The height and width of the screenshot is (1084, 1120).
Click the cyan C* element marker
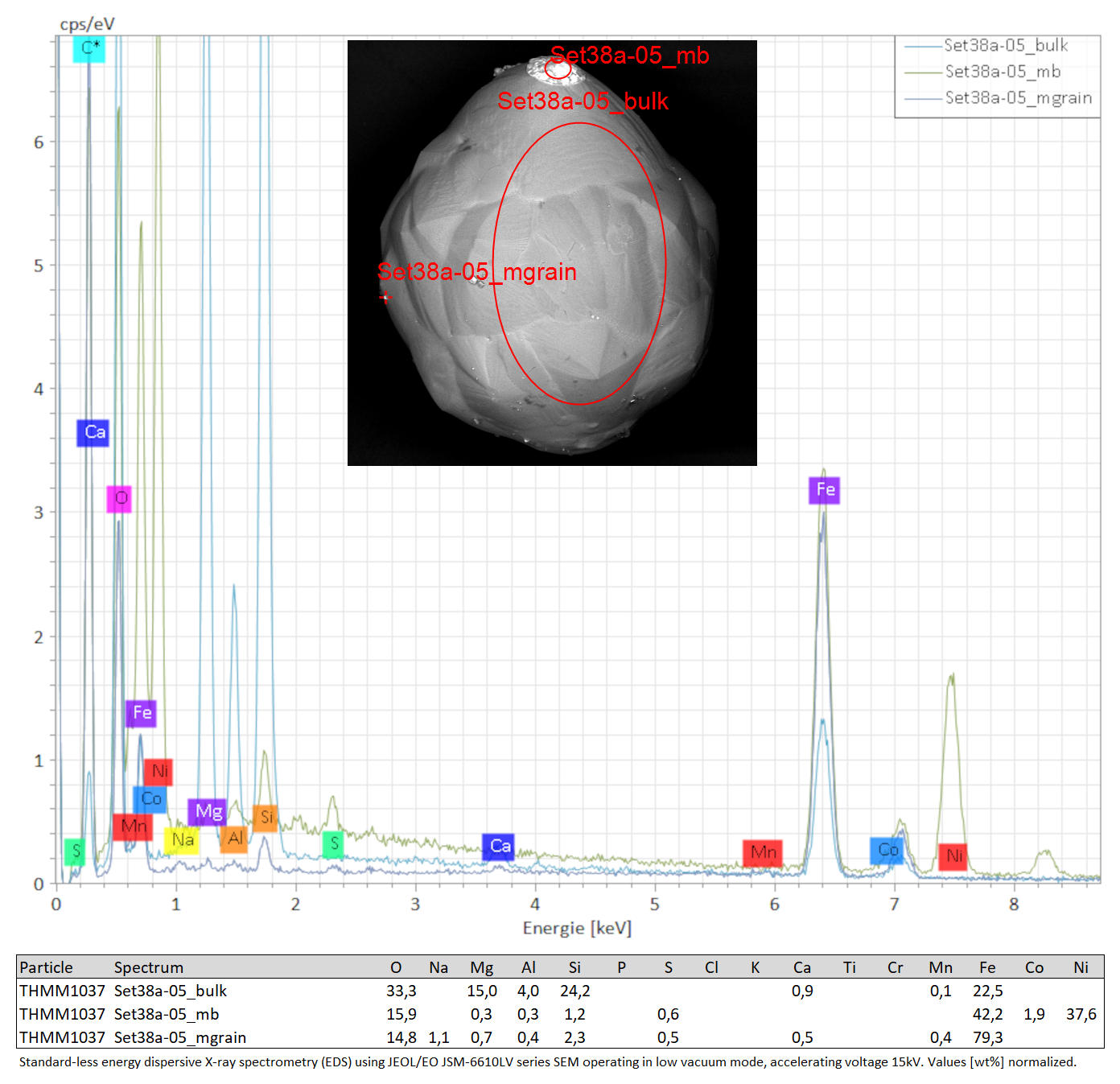pyautogui.click(x=89, y=48)
